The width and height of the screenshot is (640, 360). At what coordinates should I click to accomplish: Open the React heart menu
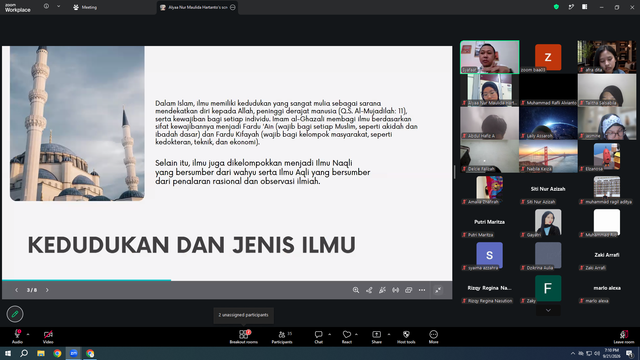click(x=347, y=337)
